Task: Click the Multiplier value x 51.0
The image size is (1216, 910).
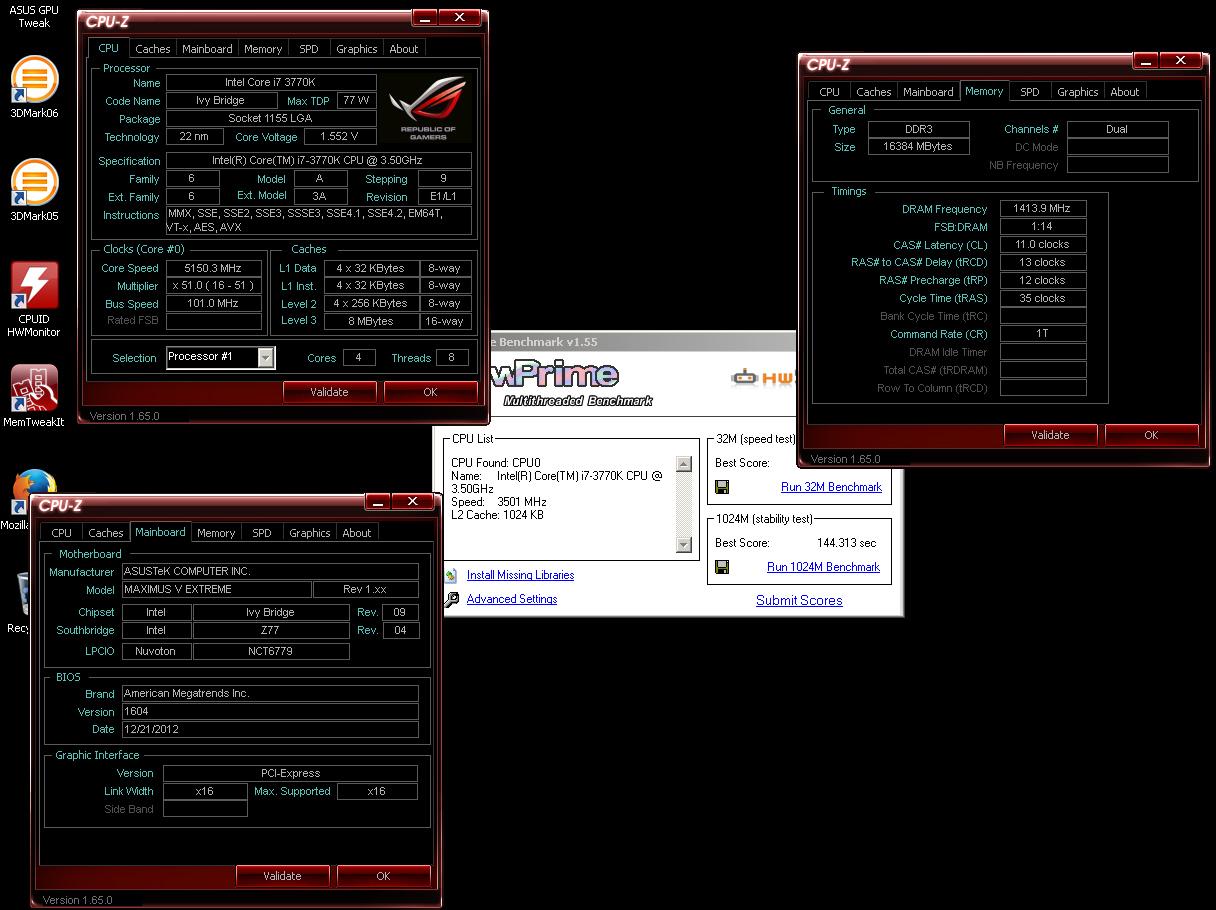Action: pyautogui.click(x=214, y=286)
